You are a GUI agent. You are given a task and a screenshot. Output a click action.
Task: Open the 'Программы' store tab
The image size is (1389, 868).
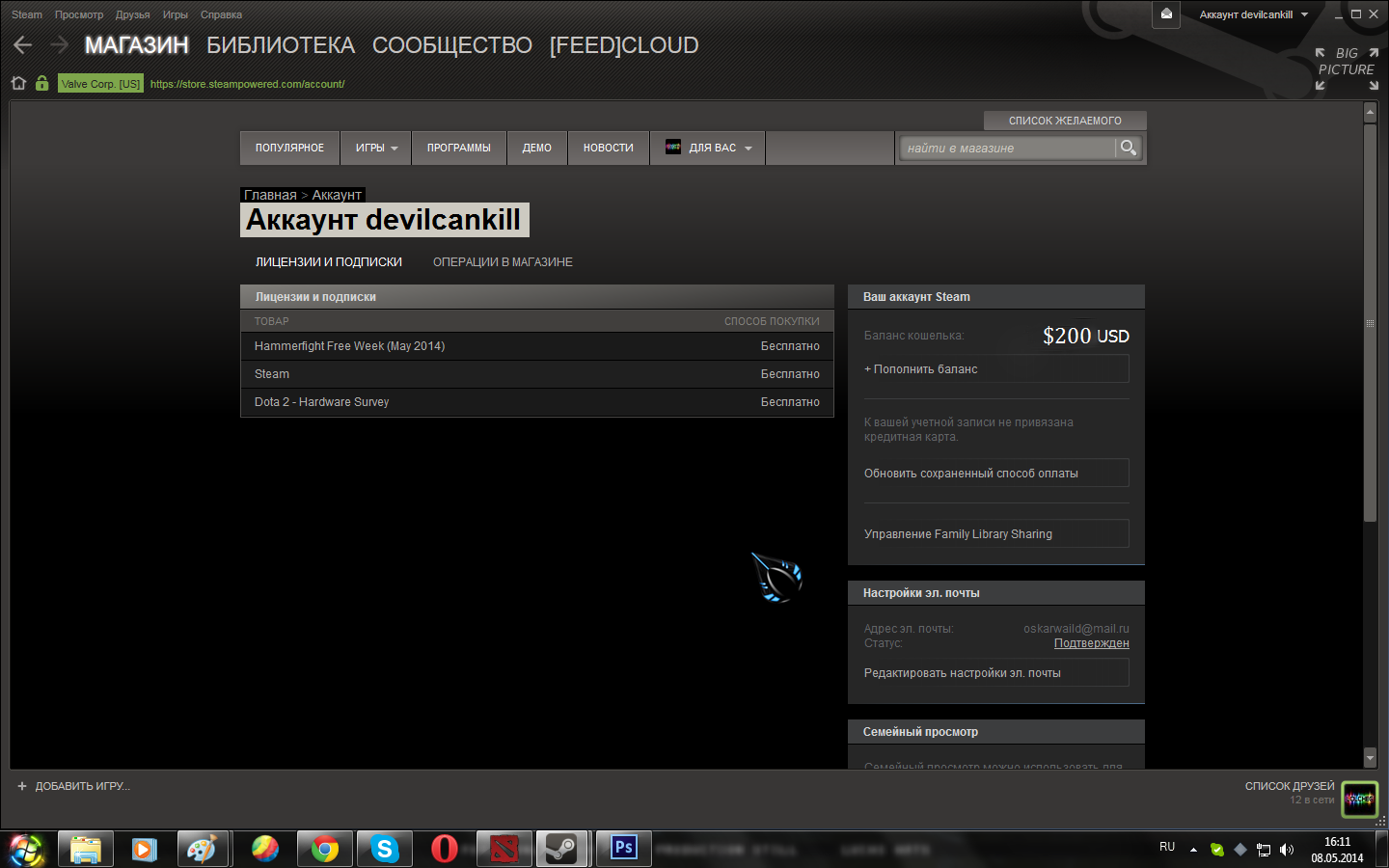(459, 148)
